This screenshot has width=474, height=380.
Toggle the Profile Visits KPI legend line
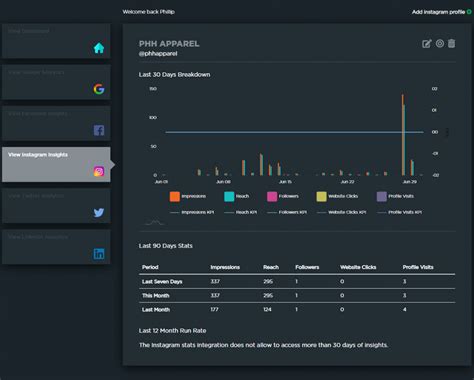(399, 212)
